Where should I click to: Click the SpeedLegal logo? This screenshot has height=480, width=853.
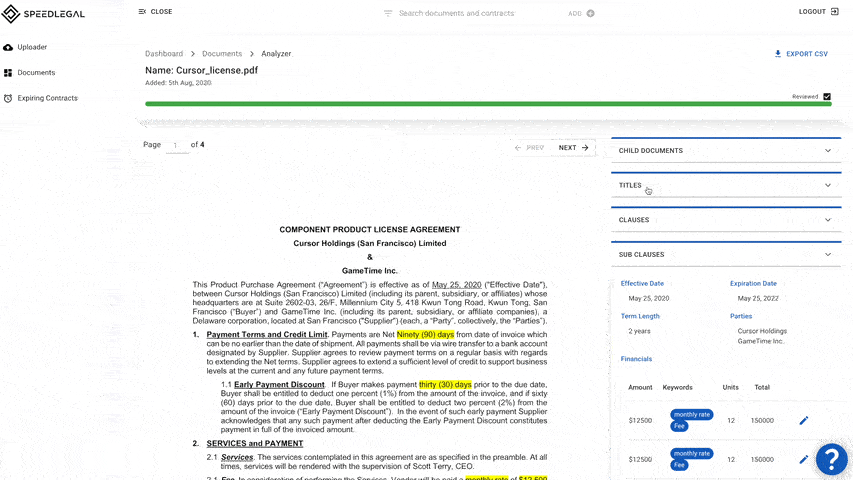[x=43, y=14]
